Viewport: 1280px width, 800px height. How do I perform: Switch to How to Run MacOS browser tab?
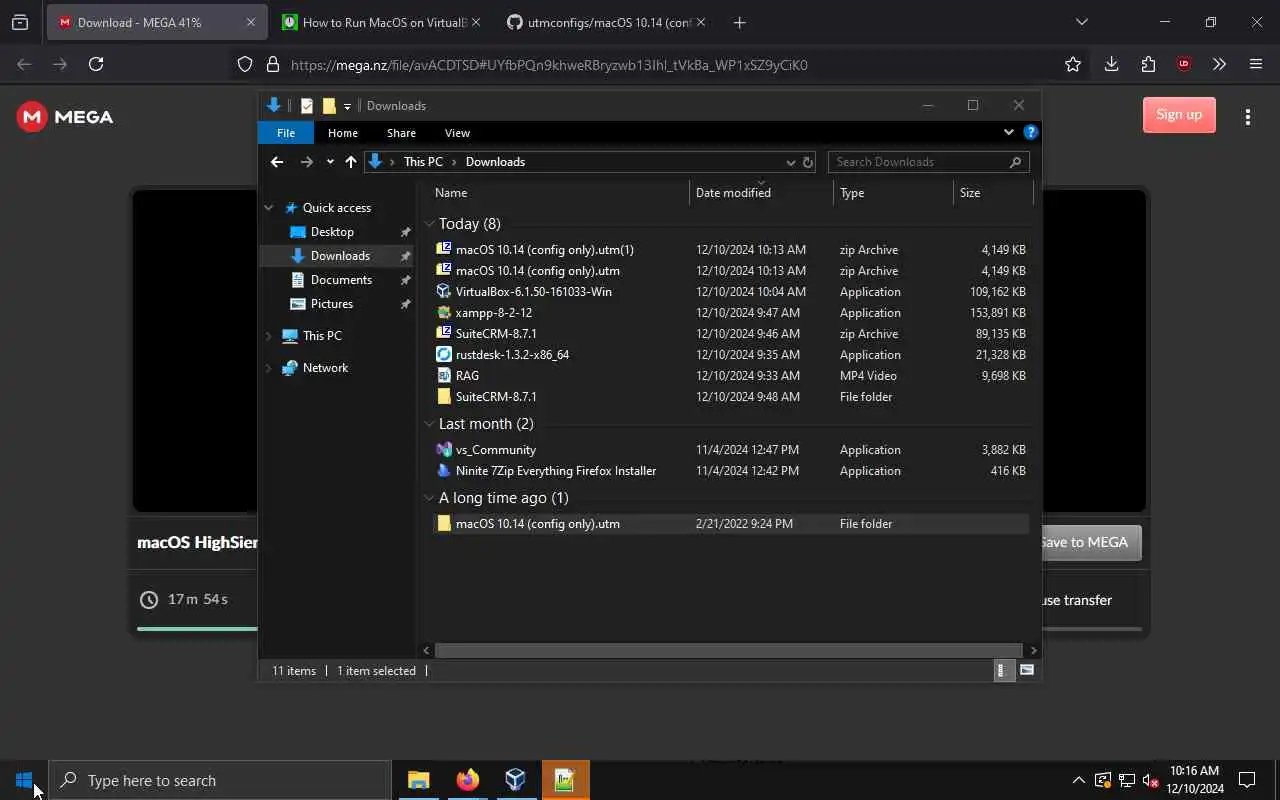380,22
